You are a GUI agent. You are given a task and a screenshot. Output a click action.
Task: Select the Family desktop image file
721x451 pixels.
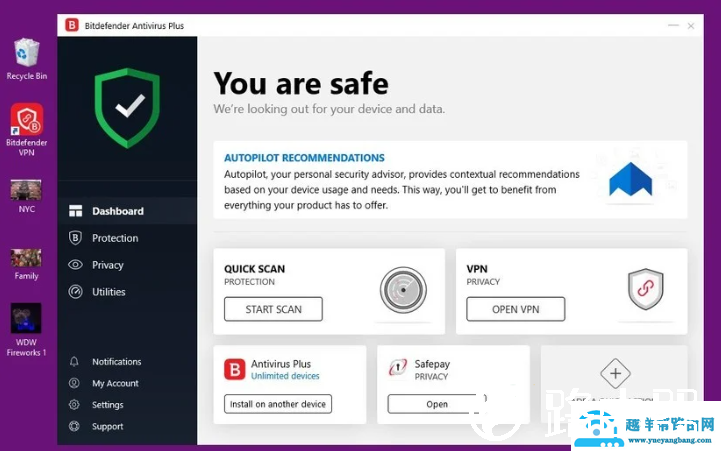tap(26, 264)
